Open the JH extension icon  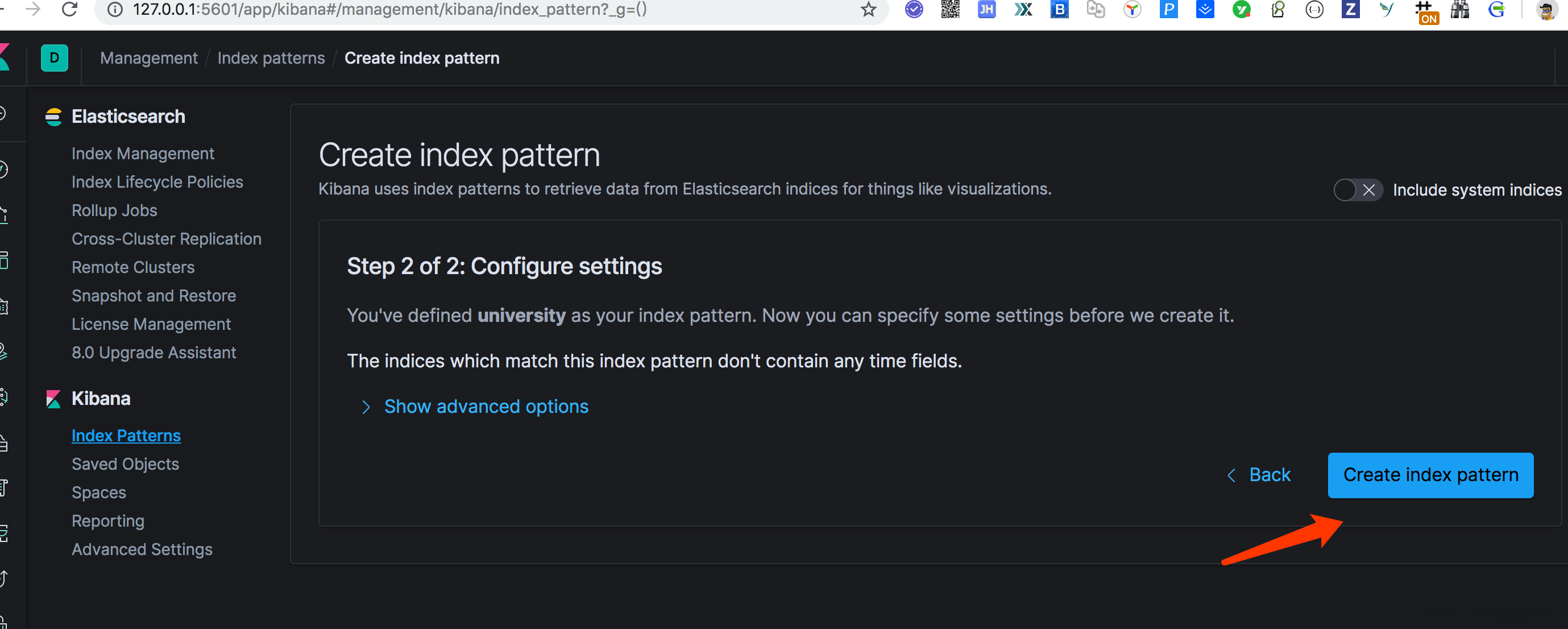(x=986, y=10)
